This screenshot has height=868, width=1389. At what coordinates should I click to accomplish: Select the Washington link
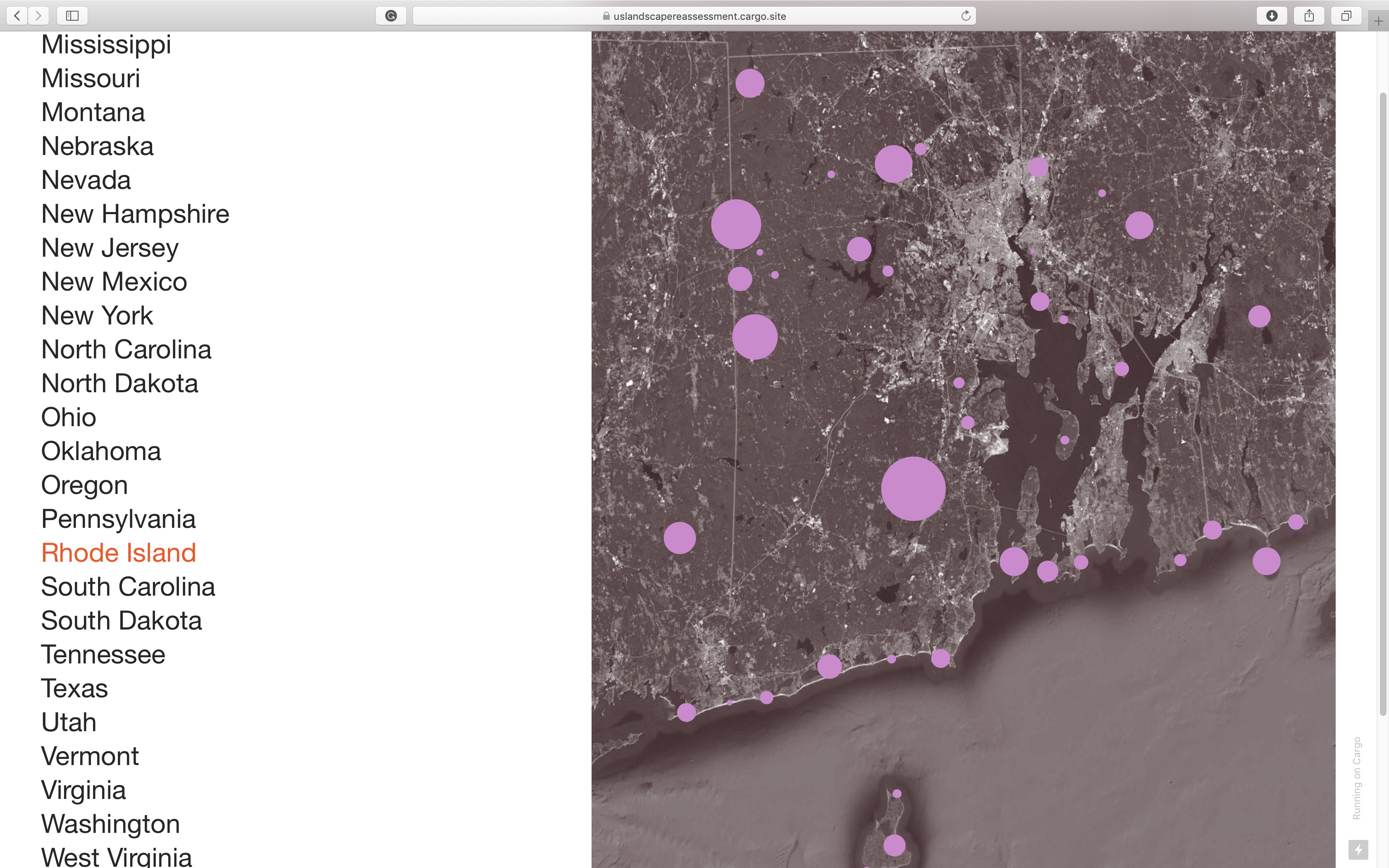click(111, 824)
